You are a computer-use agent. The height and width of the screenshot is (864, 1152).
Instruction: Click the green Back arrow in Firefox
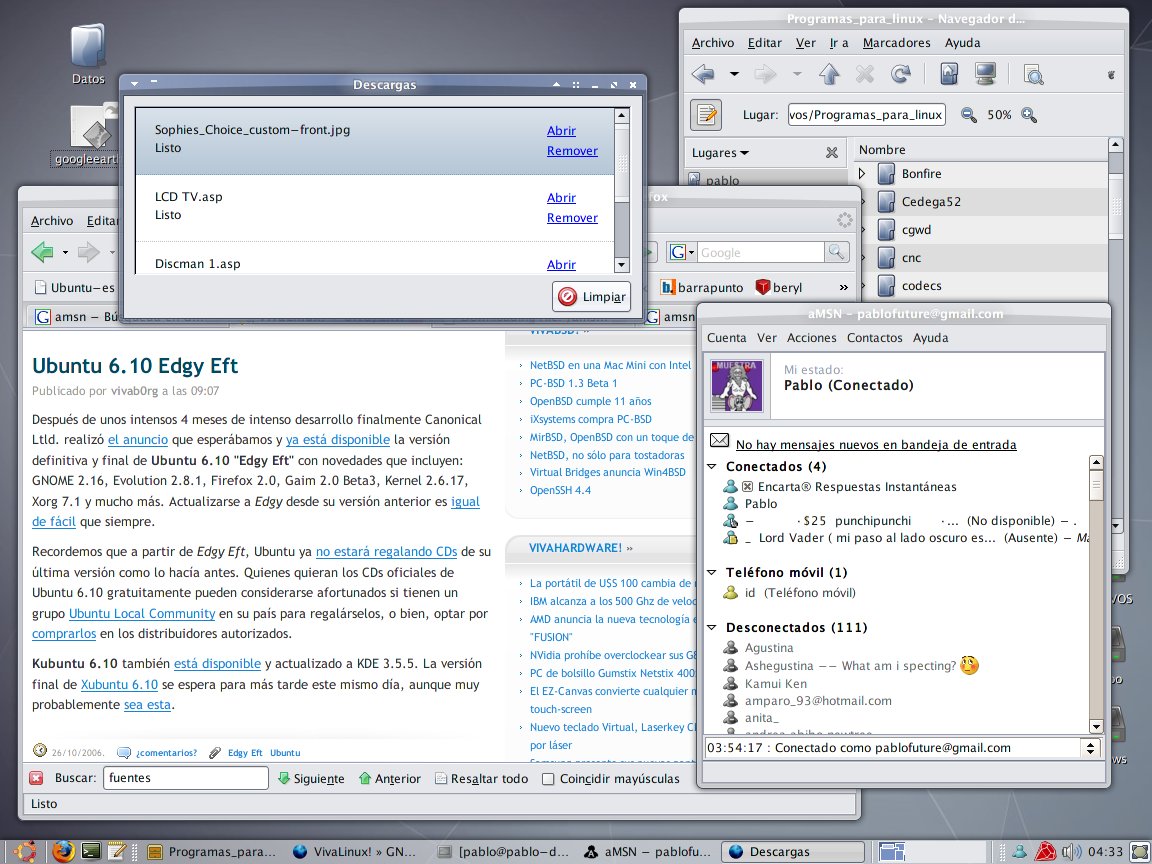click(43, 253)
